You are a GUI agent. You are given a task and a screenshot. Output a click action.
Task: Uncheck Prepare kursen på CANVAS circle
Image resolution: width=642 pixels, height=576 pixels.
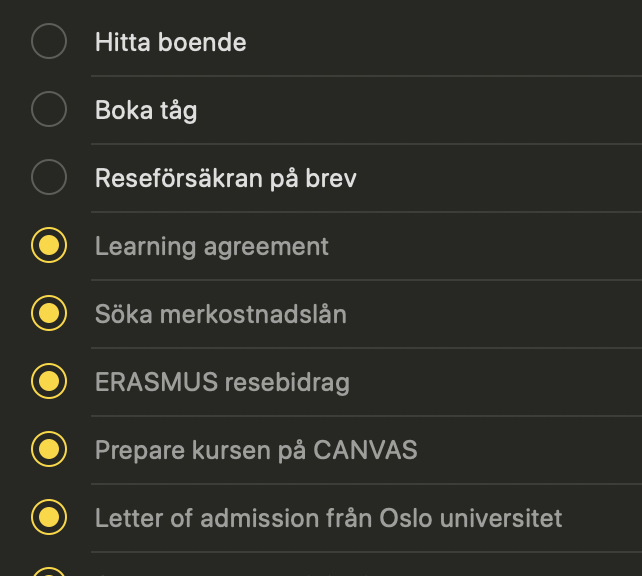[49, 449]
